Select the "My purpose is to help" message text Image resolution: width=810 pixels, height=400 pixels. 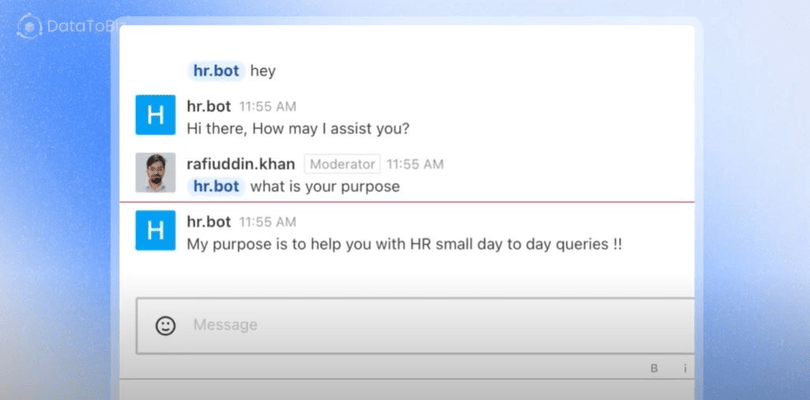(404, 244)
